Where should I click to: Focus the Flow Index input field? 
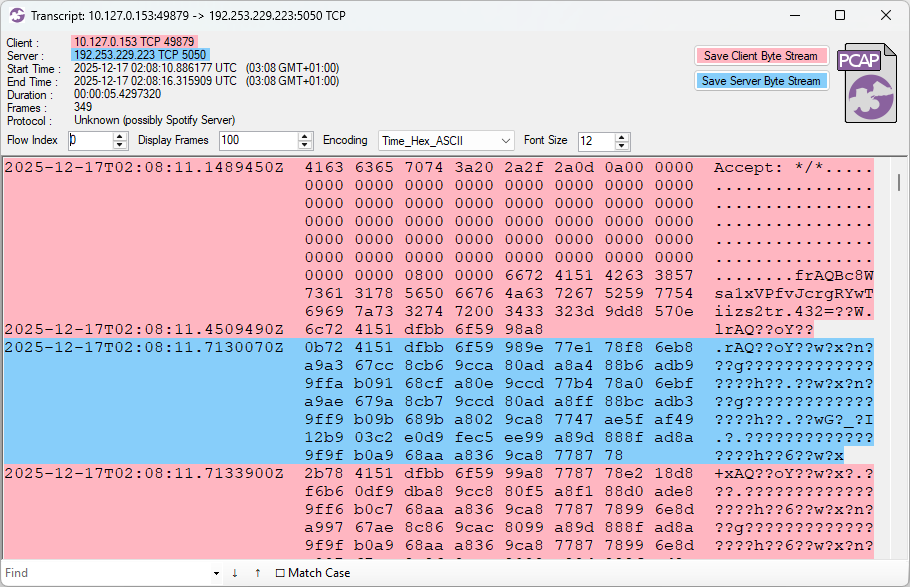tap(90, 141)
